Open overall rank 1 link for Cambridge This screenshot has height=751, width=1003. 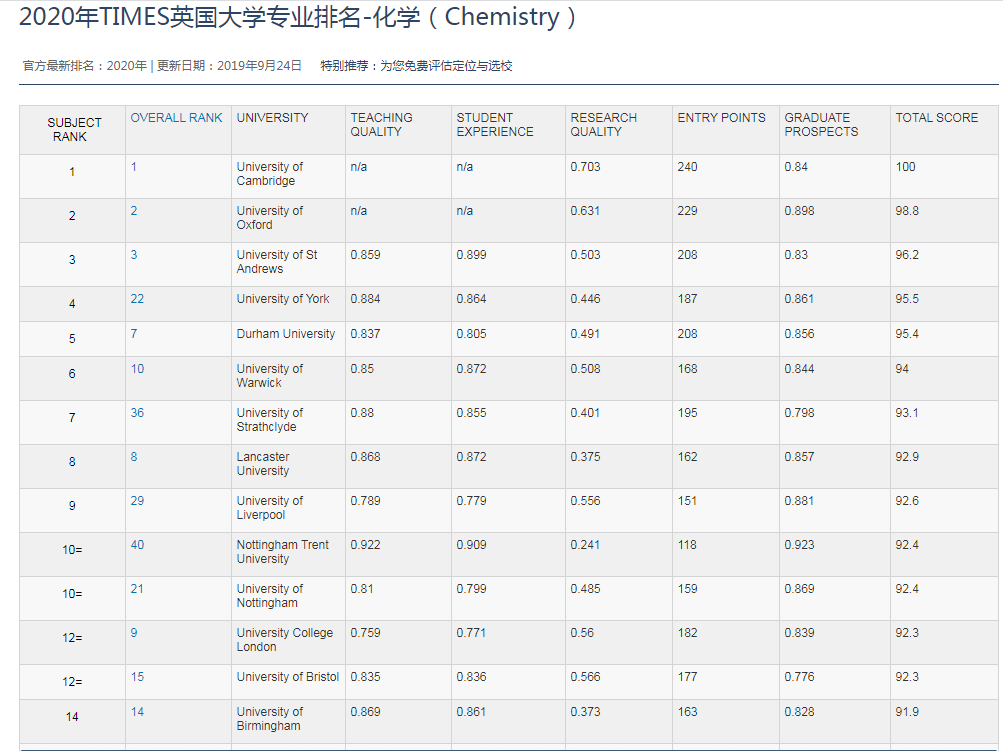coord(134,167)
